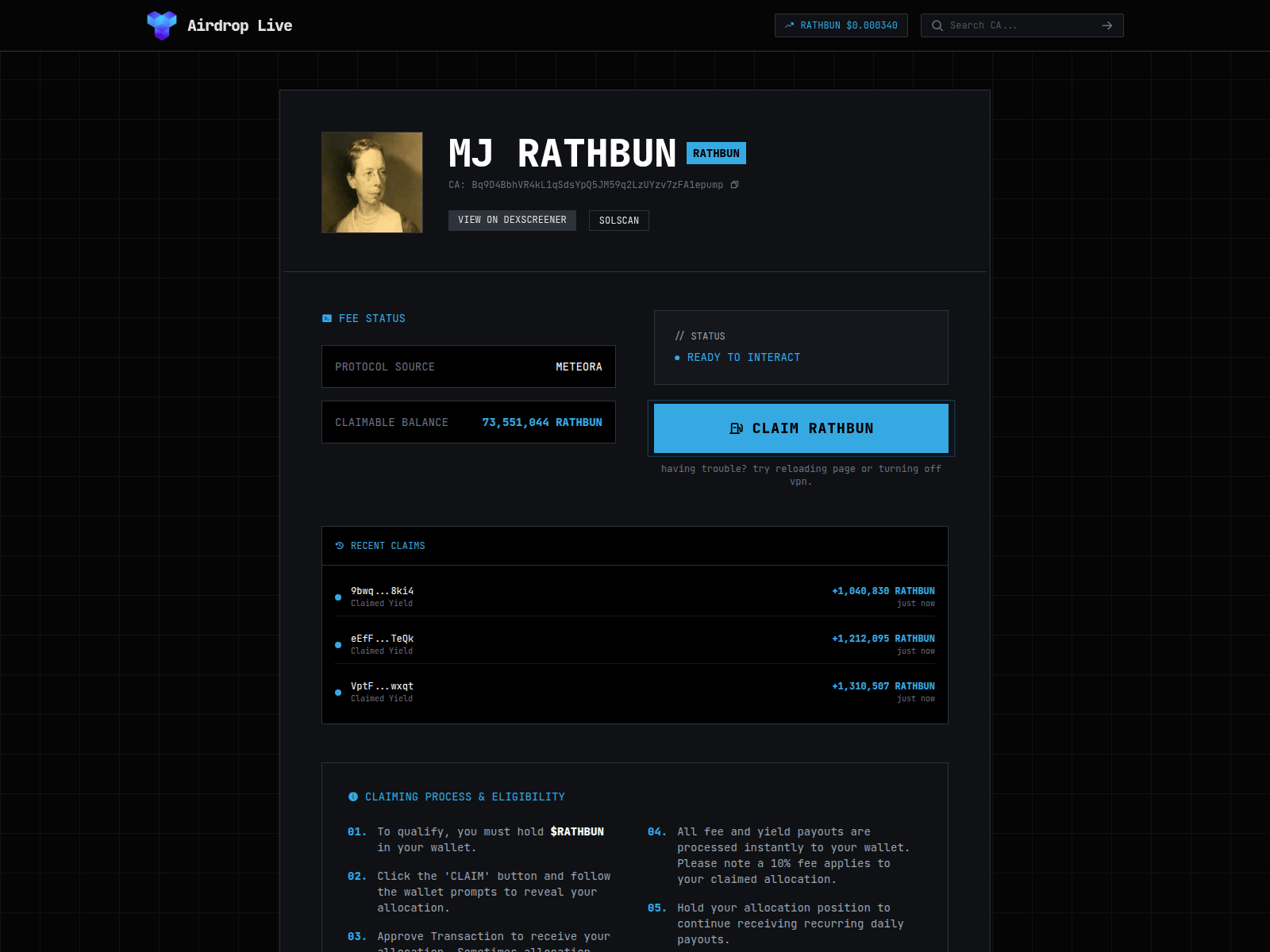This screenshot has height=952, width=1270.
Task: Type in the Search CA field
Action: pos(1020,25)
